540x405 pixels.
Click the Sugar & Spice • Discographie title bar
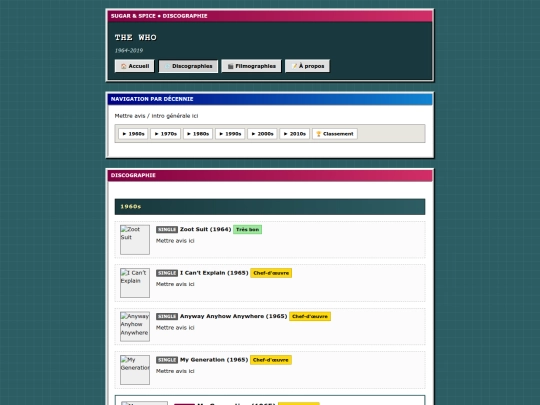[270, 16]
